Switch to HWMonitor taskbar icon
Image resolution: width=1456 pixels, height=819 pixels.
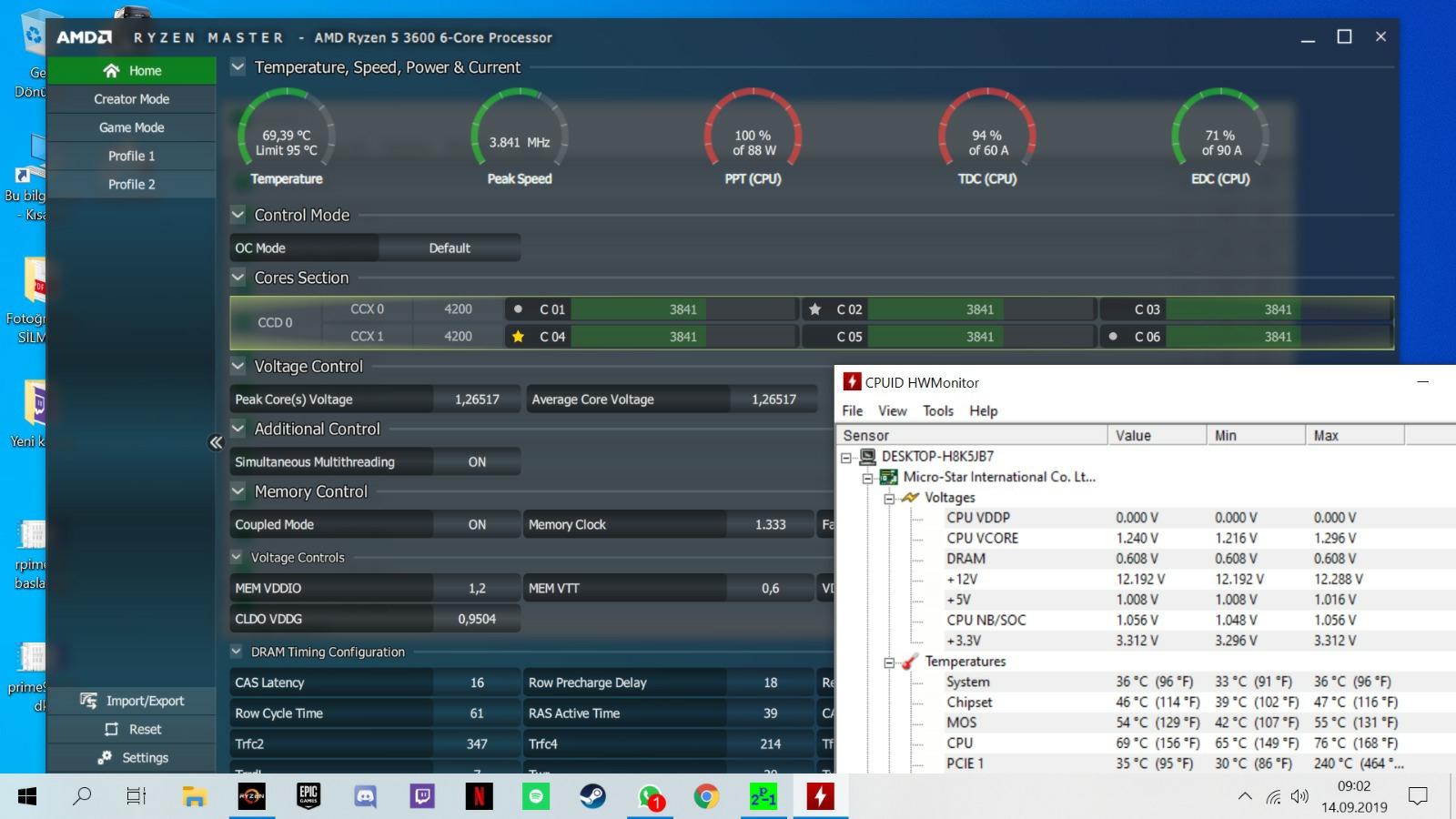(820, 797)
